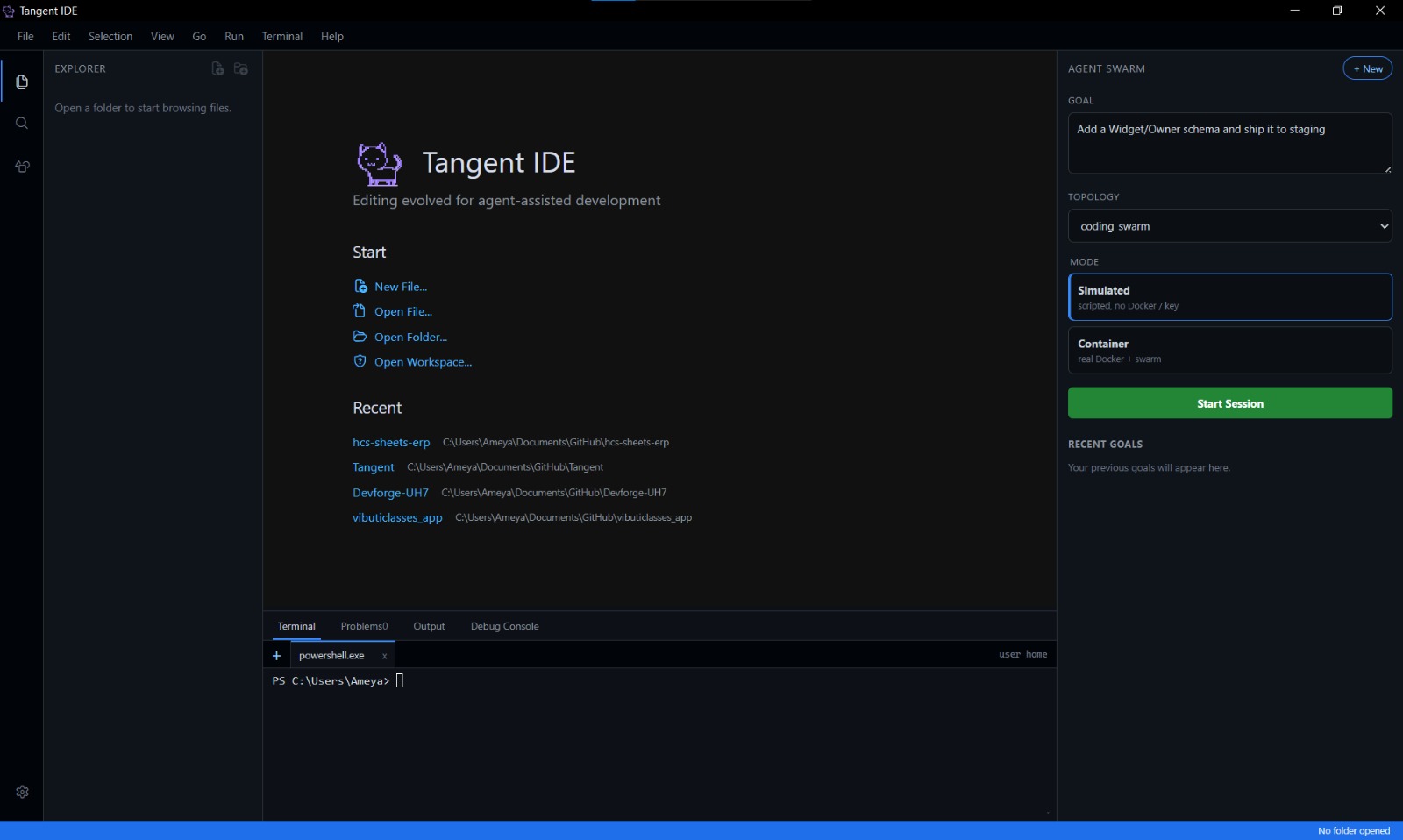Image resolution: width=1403 pixels, height=840 pixels.
Task: Select the Simulated mode option
Action: pos(1229,297)
